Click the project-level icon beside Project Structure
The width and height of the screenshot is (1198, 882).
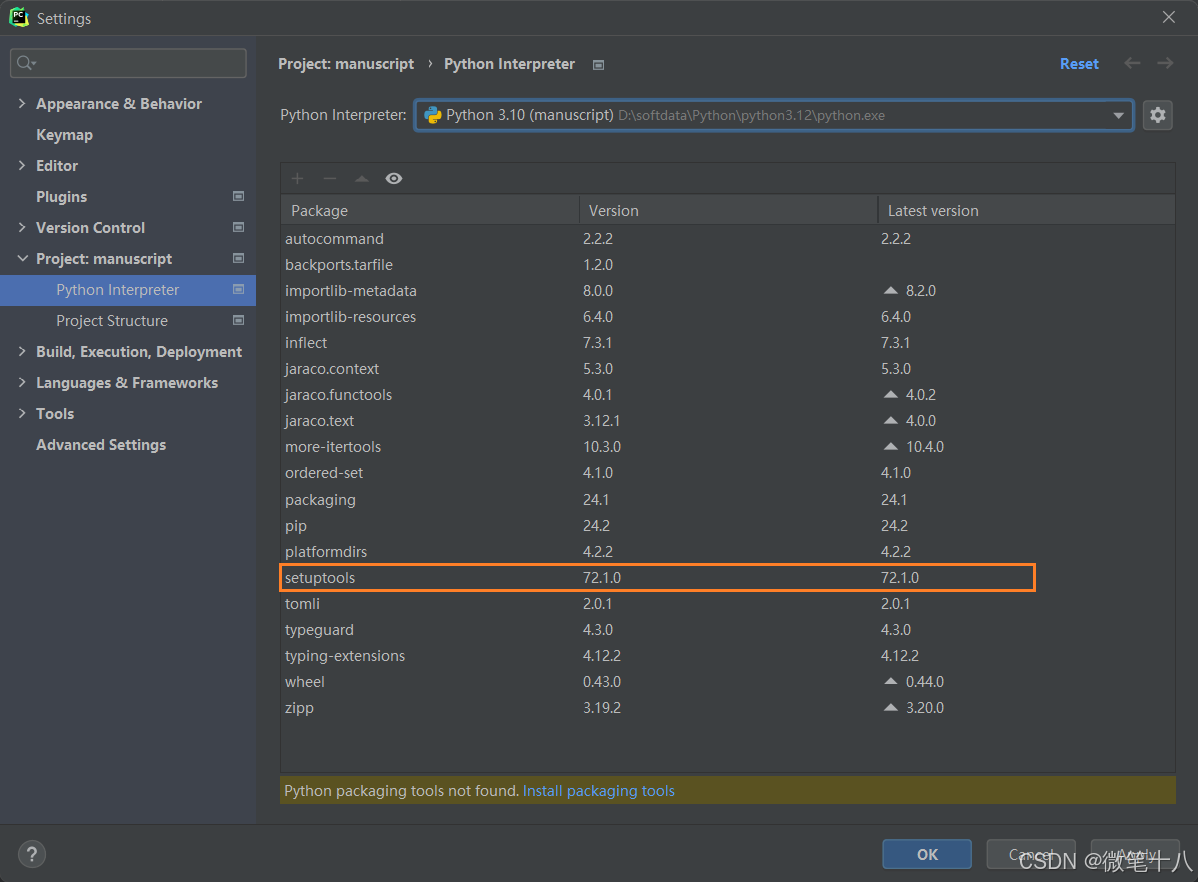pyautogui.click(x=238, y=320)
